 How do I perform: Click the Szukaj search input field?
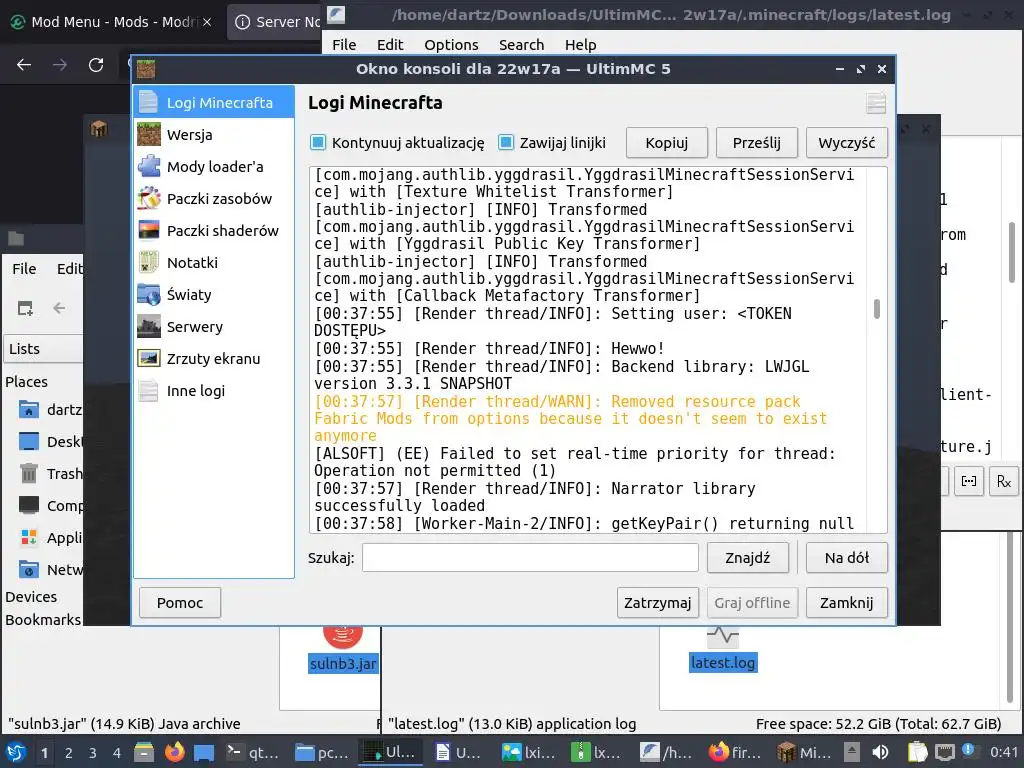click(x=530, y=558)
